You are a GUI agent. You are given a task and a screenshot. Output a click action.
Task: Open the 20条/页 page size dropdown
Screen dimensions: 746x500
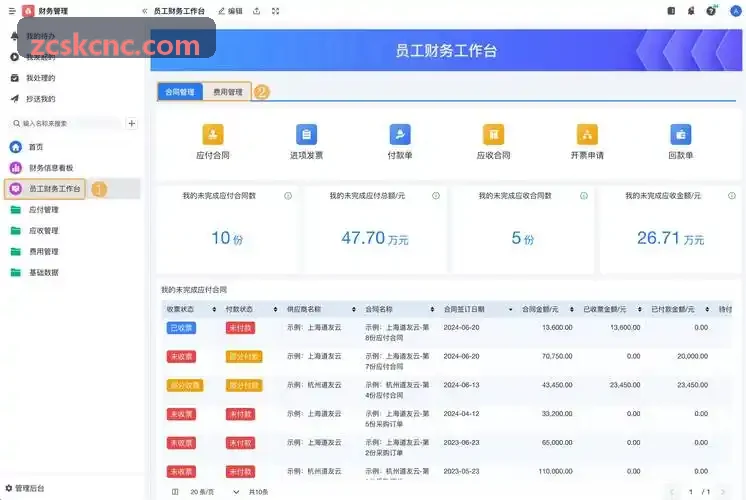click(214, 491)
